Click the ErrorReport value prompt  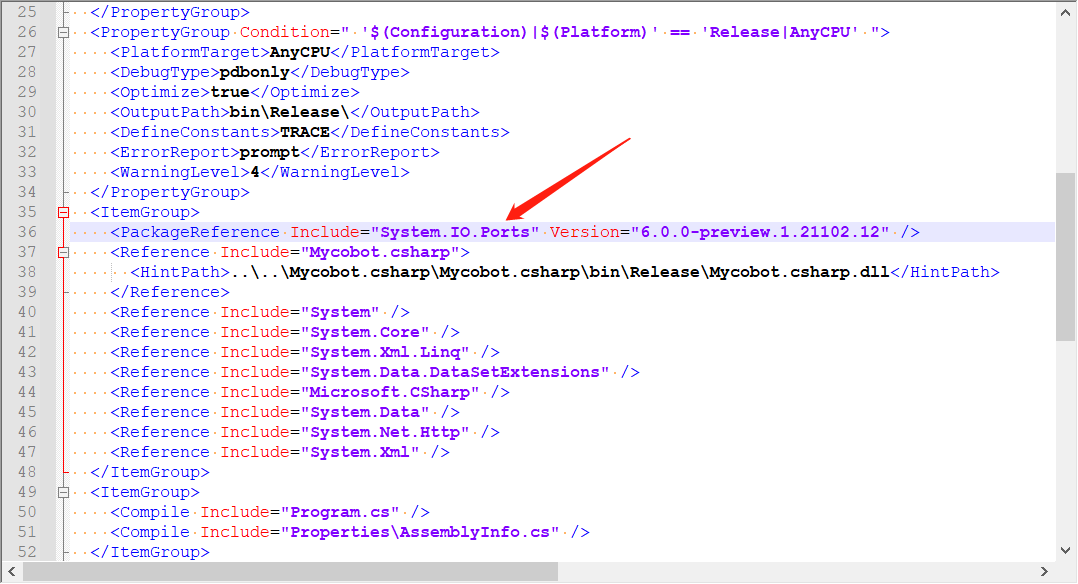[x=270, y=152]
